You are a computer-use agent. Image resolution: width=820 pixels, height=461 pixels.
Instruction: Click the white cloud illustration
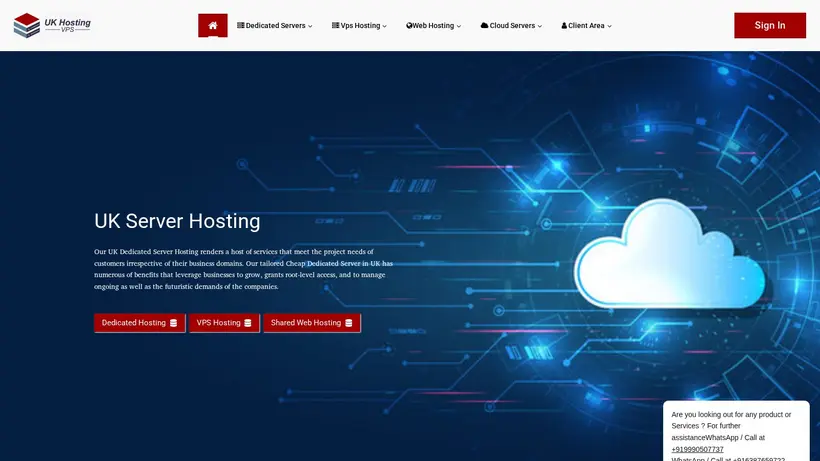[669, 253]
